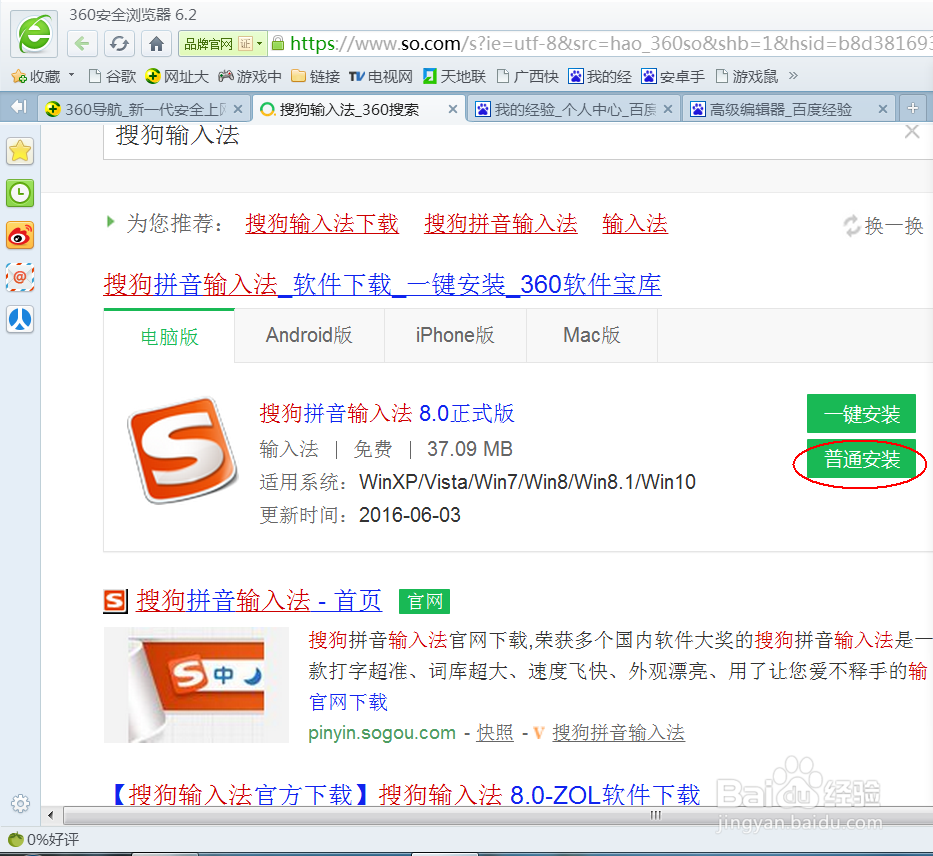Click the 一键安装 button

click(x=861, y=413)
